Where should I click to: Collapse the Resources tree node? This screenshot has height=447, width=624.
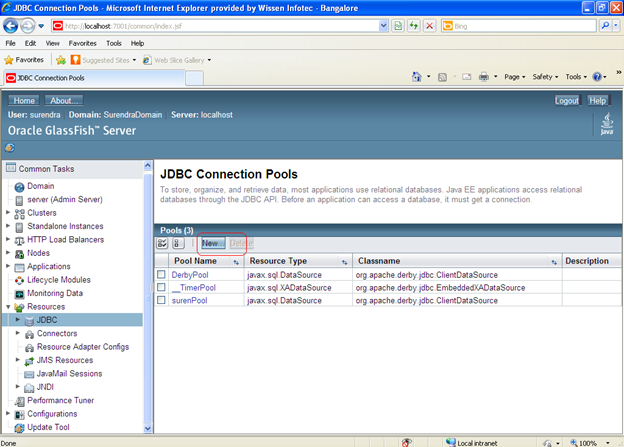[x=8, y=306]
